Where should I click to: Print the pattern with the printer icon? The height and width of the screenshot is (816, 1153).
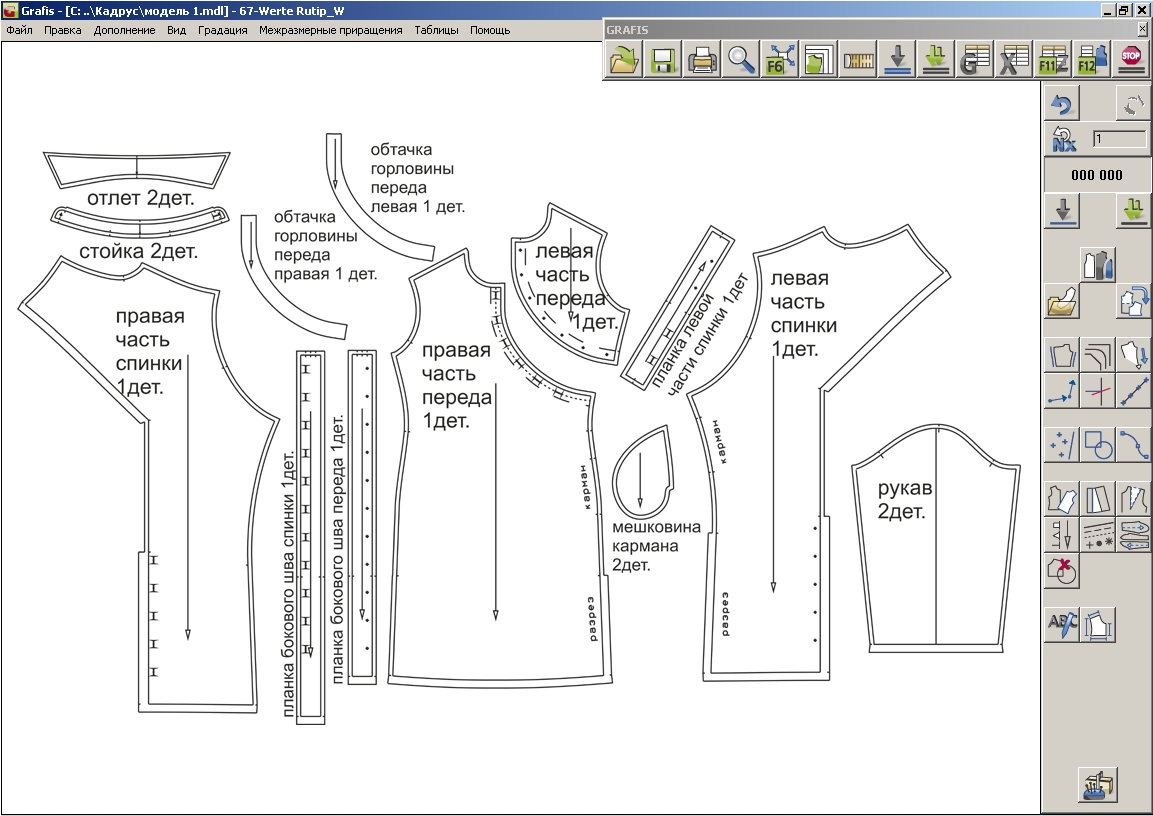[702, 60]
